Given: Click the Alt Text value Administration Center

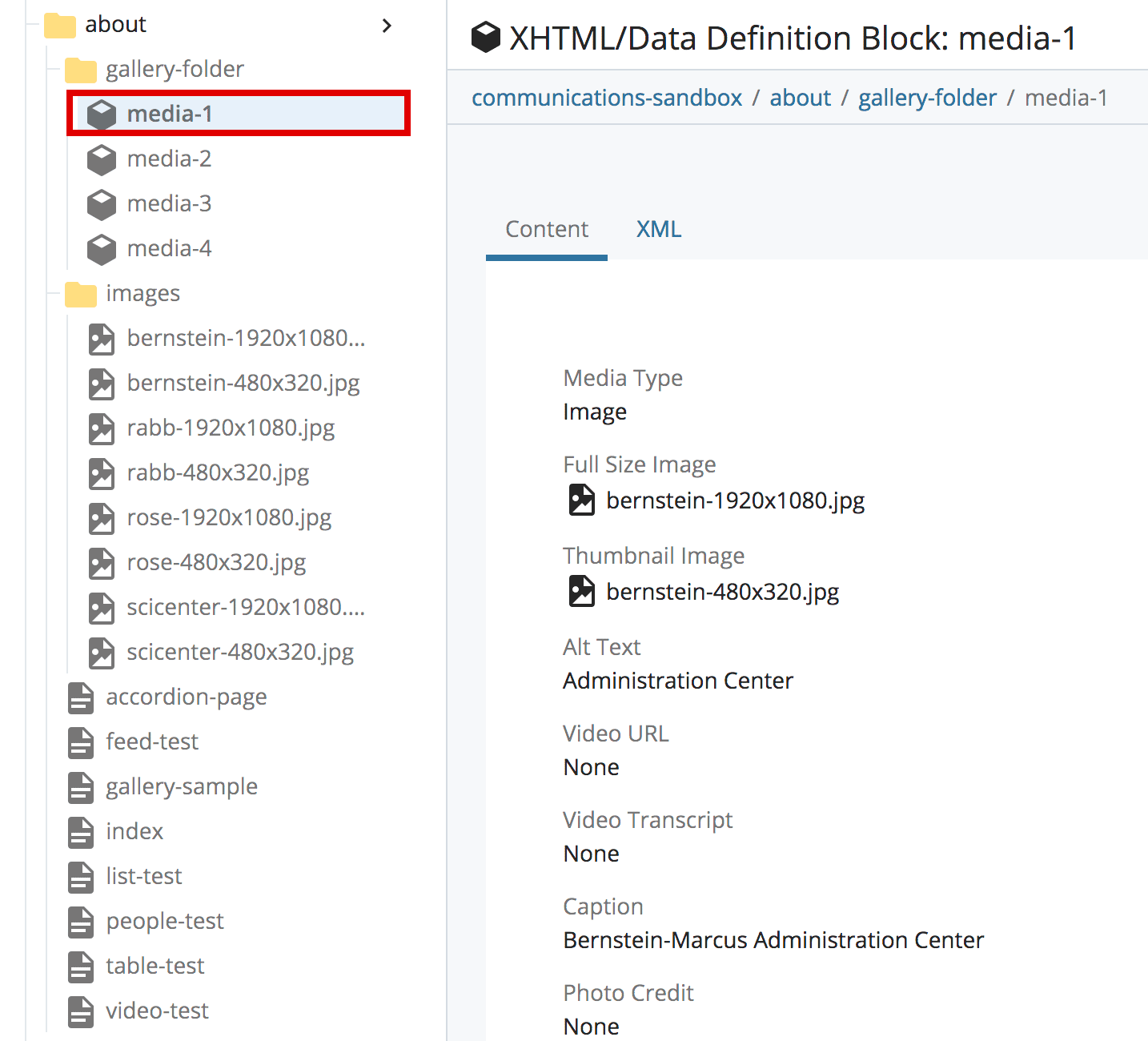Looking at the screenshot, I should 678,681.
